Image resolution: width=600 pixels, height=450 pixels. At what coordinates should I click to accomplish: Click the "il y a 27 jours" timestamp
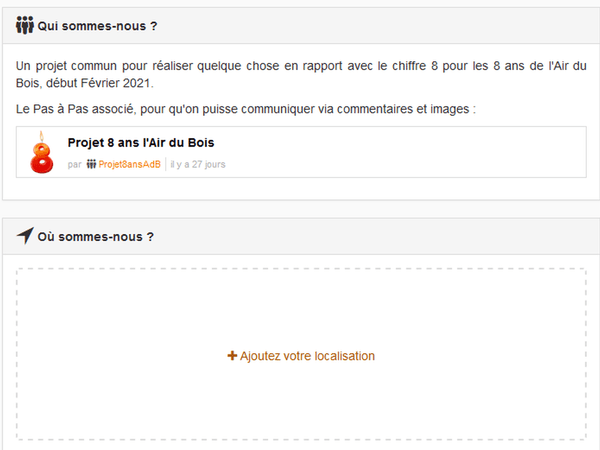point(198,164)
